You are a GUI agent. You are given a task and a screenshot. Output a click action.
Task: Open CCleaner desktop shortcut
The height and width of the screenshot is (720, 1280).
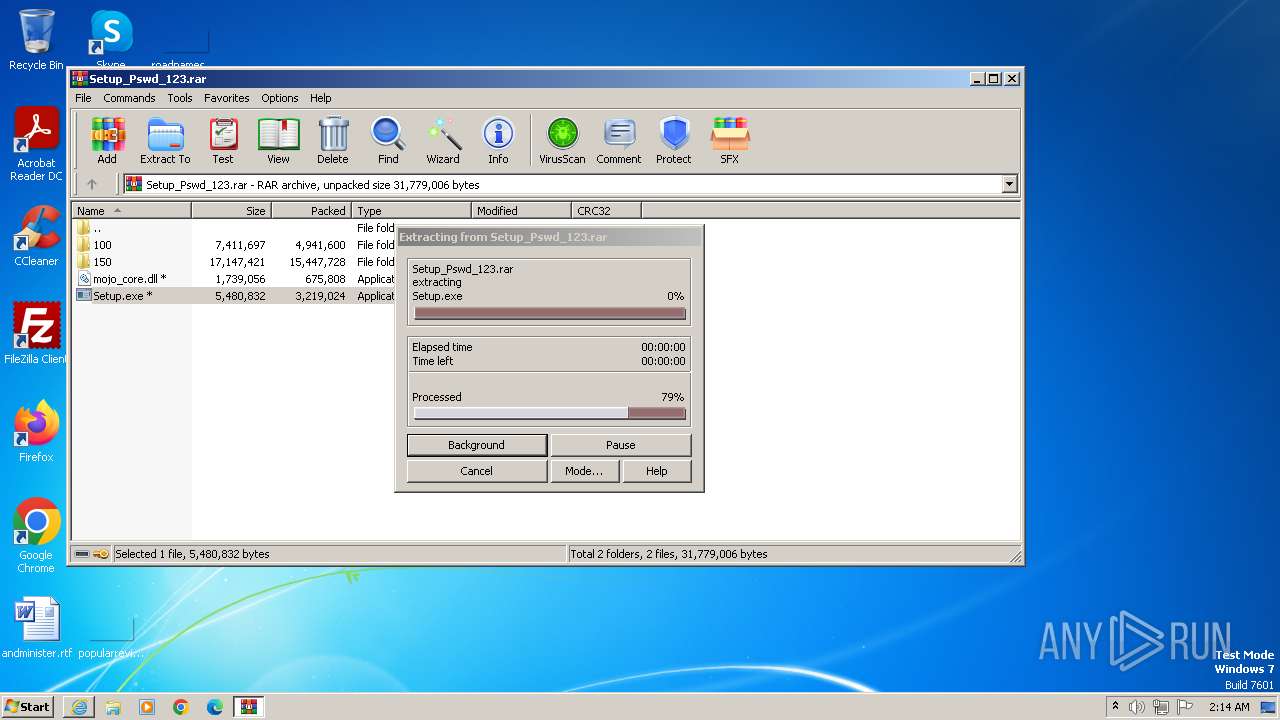36,236
